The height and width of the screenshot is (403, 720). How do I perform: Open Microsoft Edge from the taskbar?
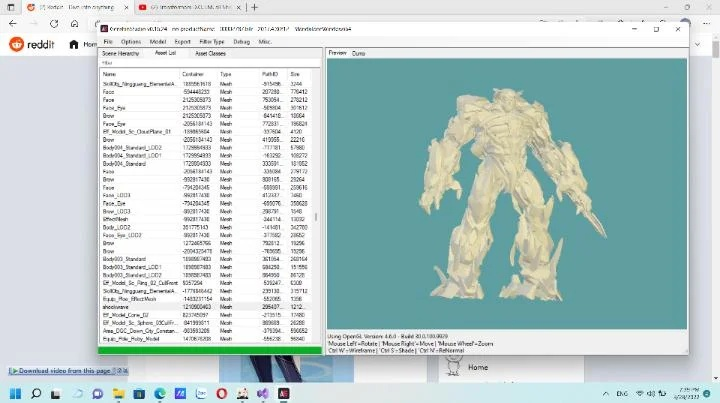point(160,393)
